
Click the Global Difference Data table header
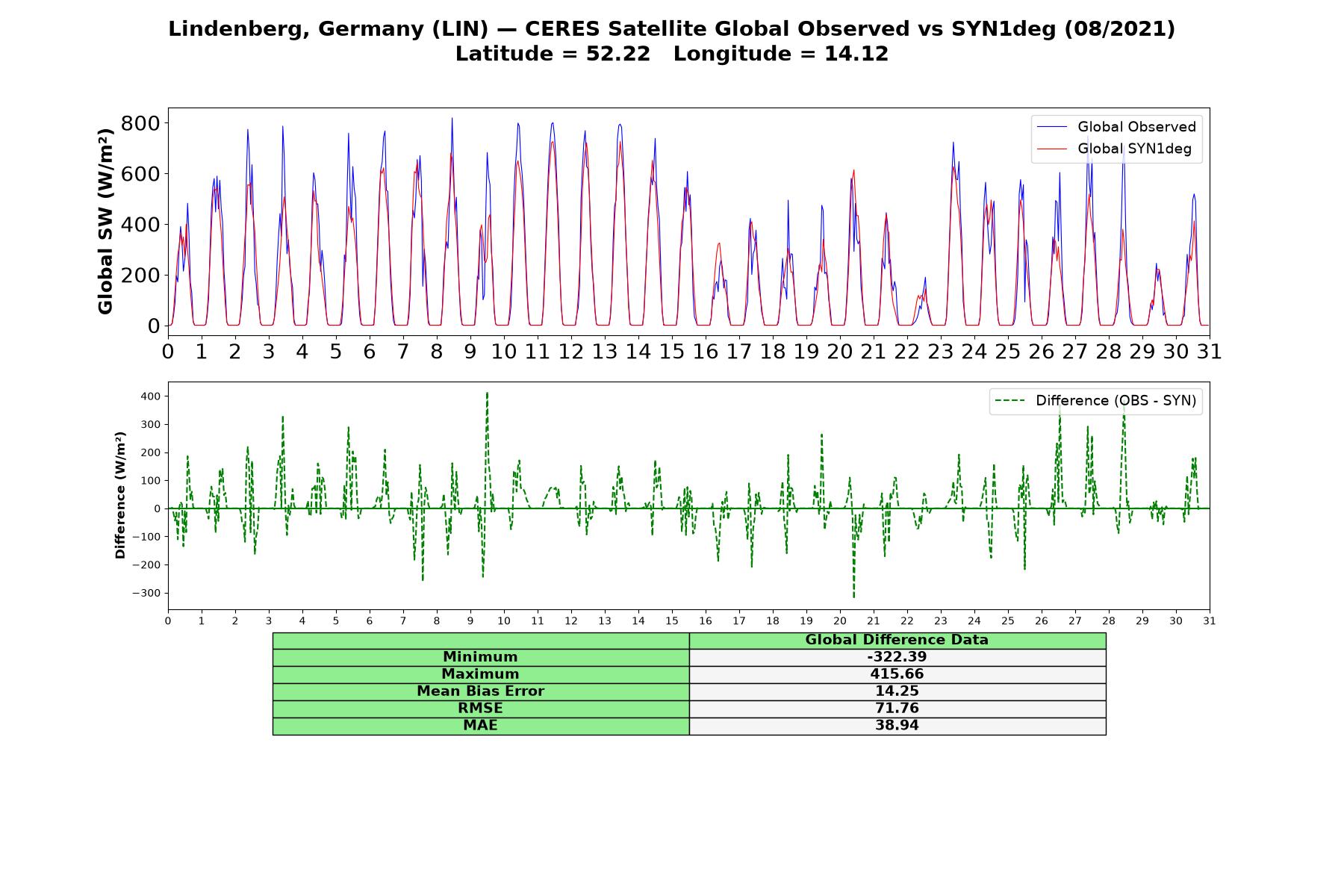897,640
